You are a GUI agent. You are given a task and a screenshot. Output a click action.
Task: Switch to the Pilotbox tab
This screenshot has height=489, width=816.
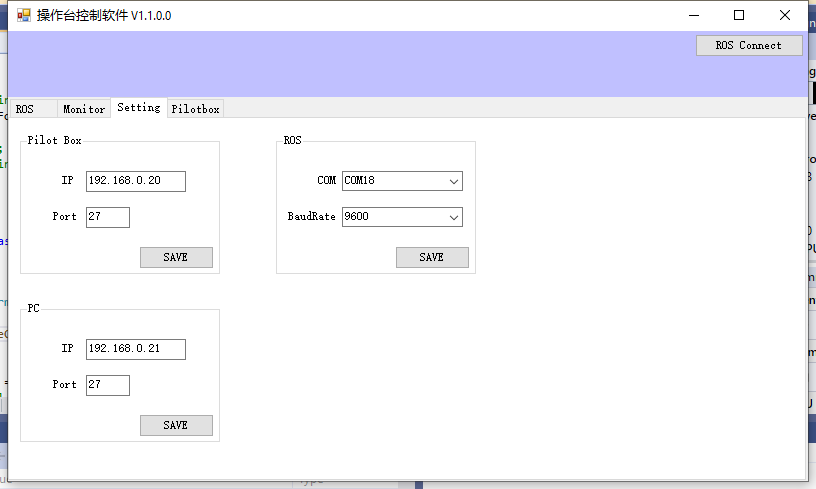tap(196, 109)
